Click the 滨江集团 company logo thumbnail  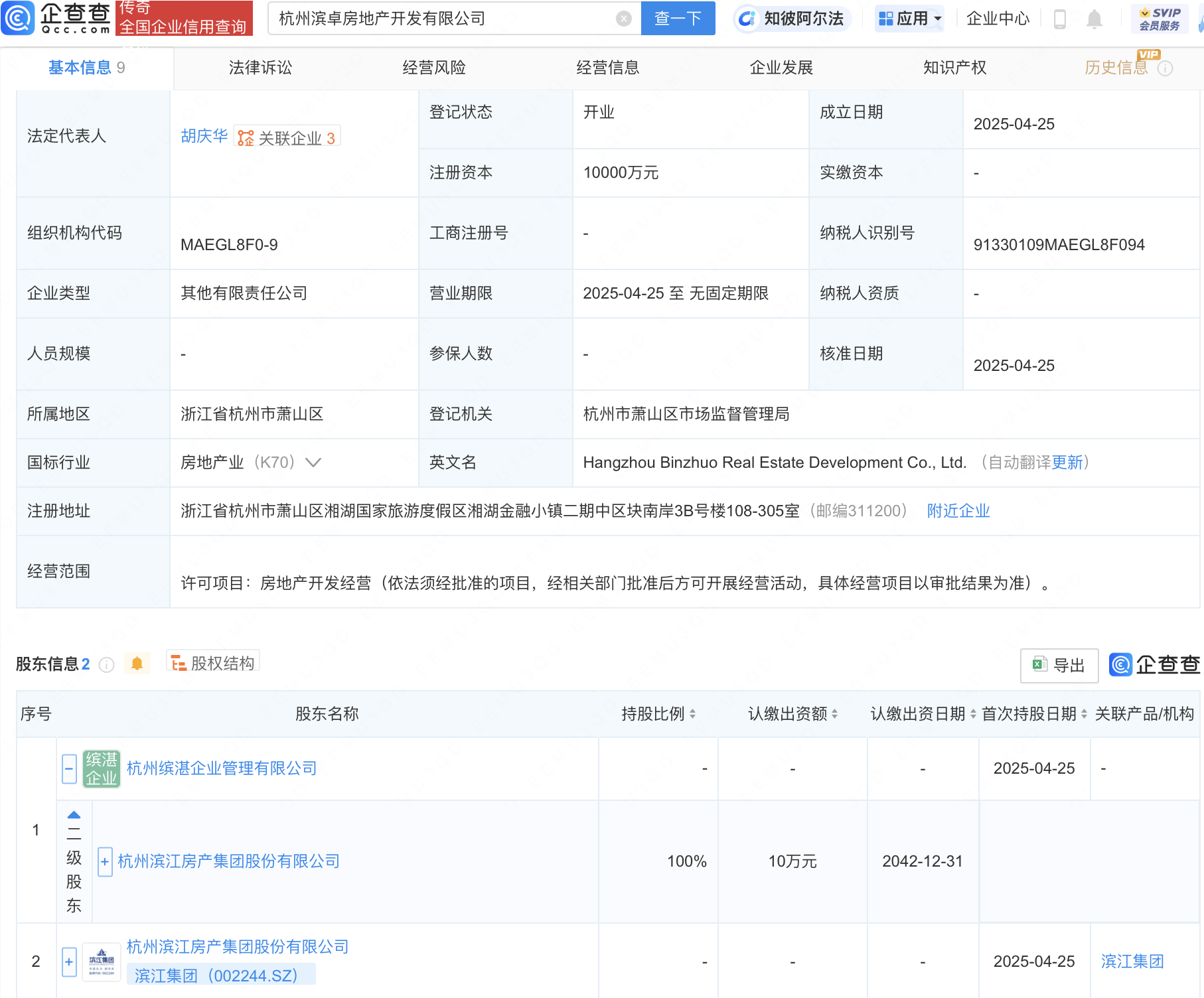[102, 962]
